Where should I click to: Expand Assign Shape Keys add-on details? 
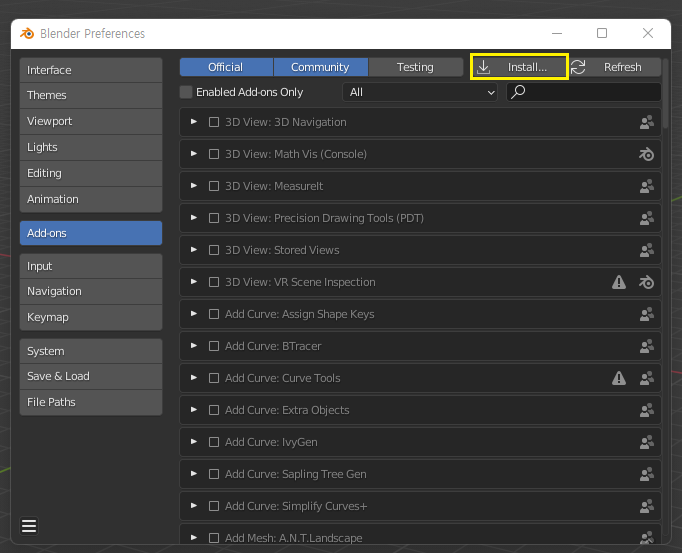coord(194,314)
